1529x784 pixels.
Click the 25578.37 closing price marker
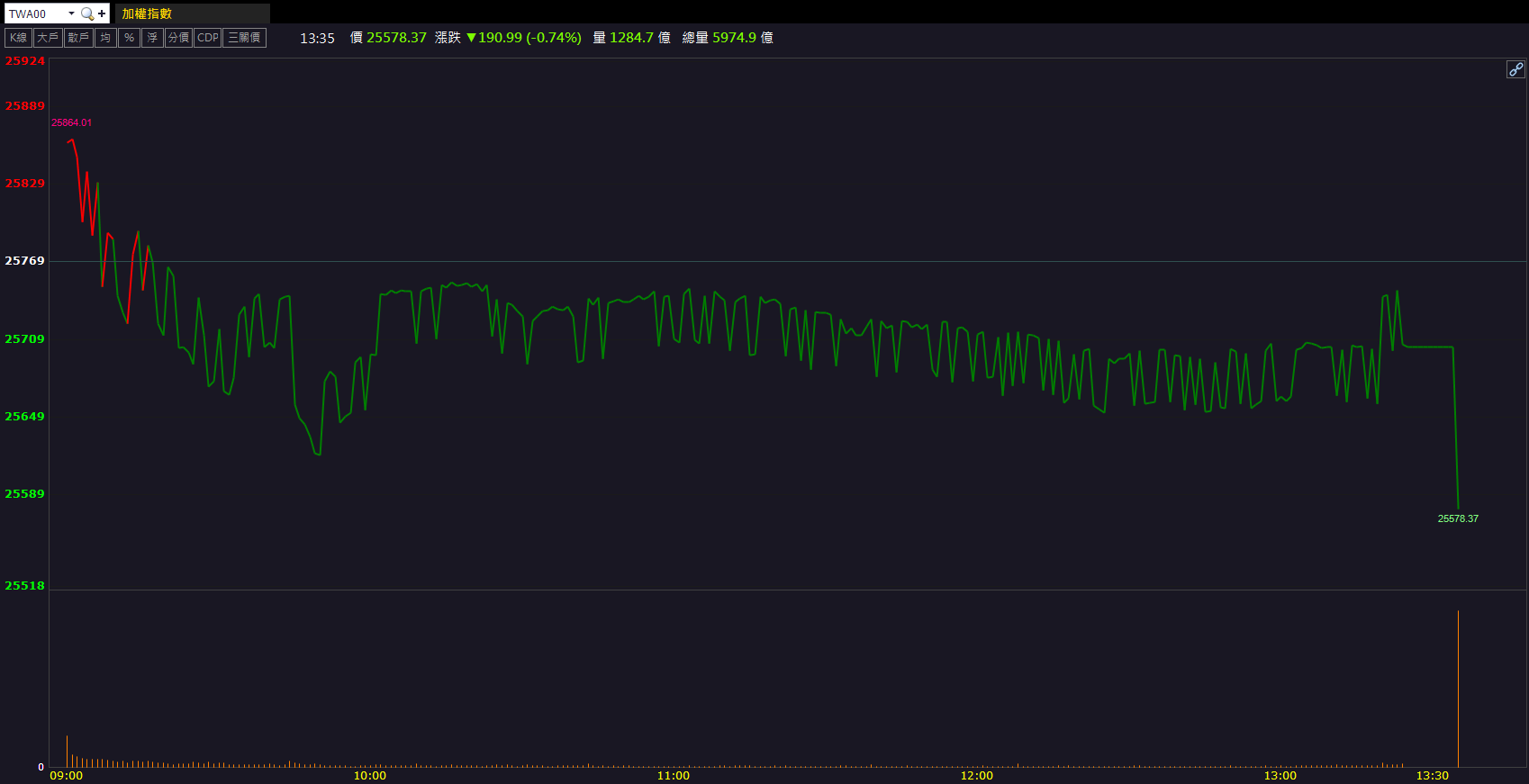[1458, 518]
